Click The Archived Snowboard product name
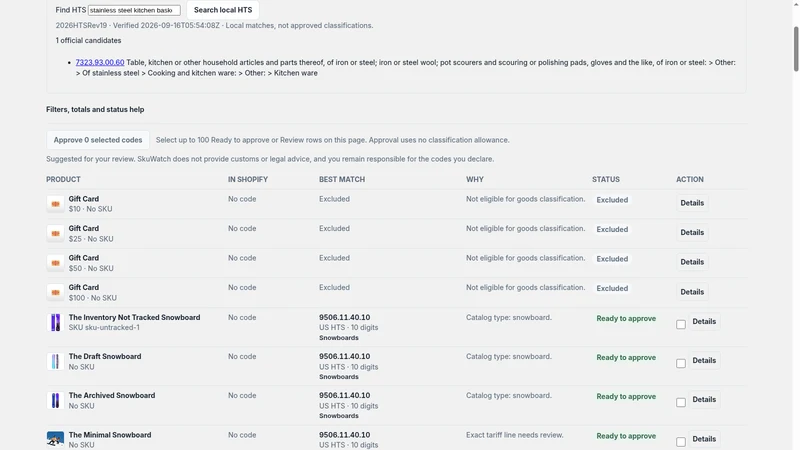This screenshot has width=800, height=450. tap(112, 395)
